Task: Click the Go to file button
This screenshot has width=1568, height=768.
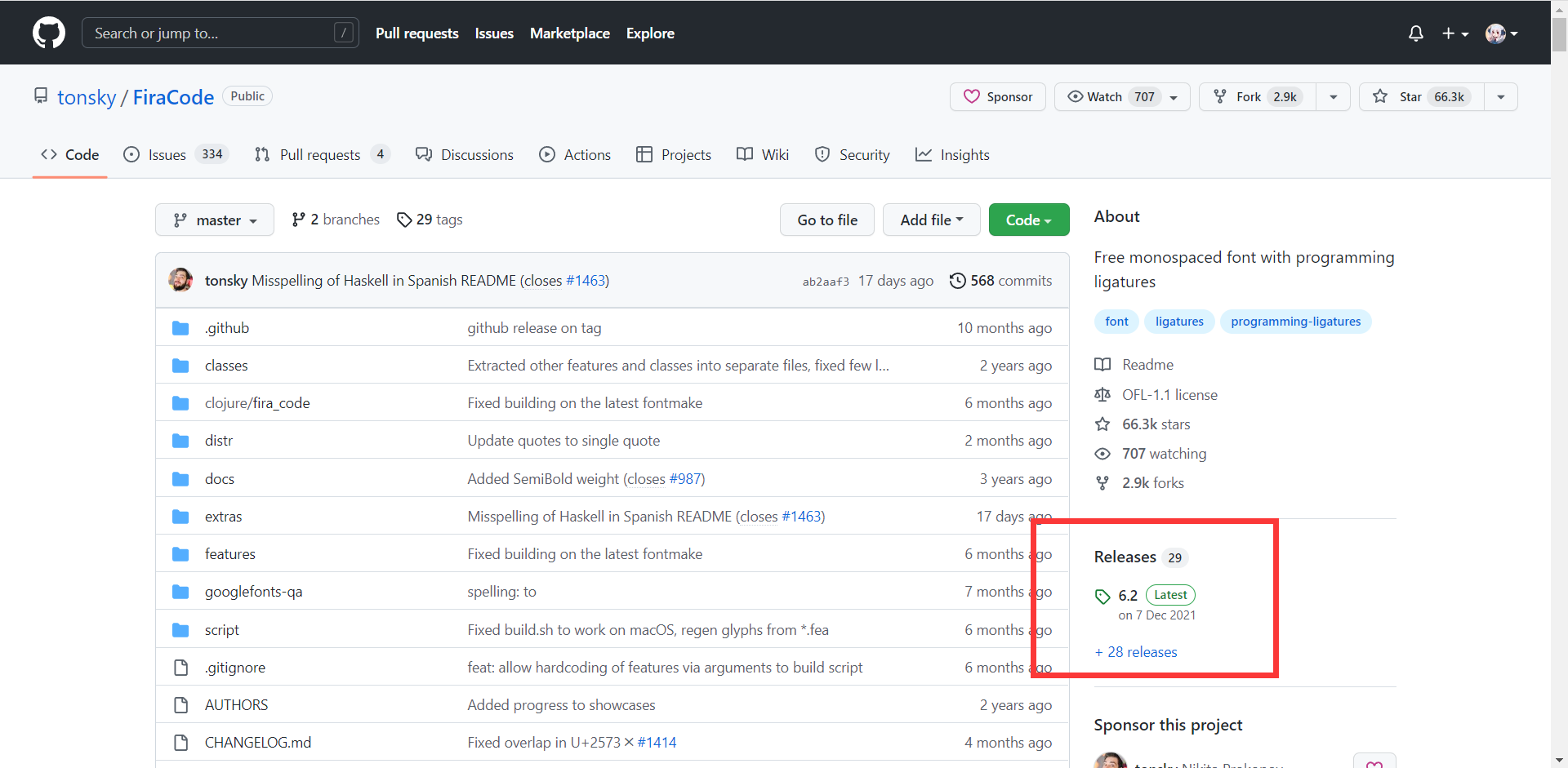Action: pos(827,220)
